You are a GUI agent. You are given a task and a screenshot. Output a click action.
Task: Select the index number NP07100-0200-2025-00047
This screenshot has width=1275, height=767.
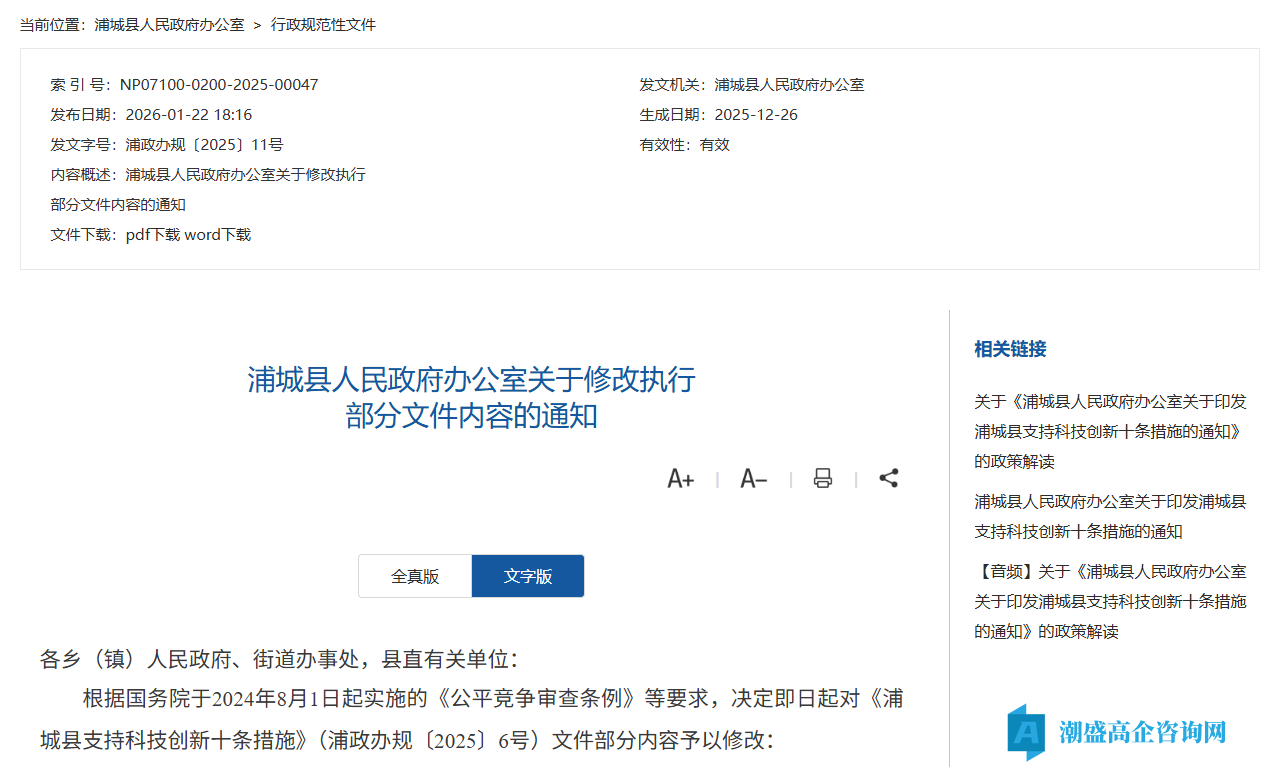tap(217, 84)
